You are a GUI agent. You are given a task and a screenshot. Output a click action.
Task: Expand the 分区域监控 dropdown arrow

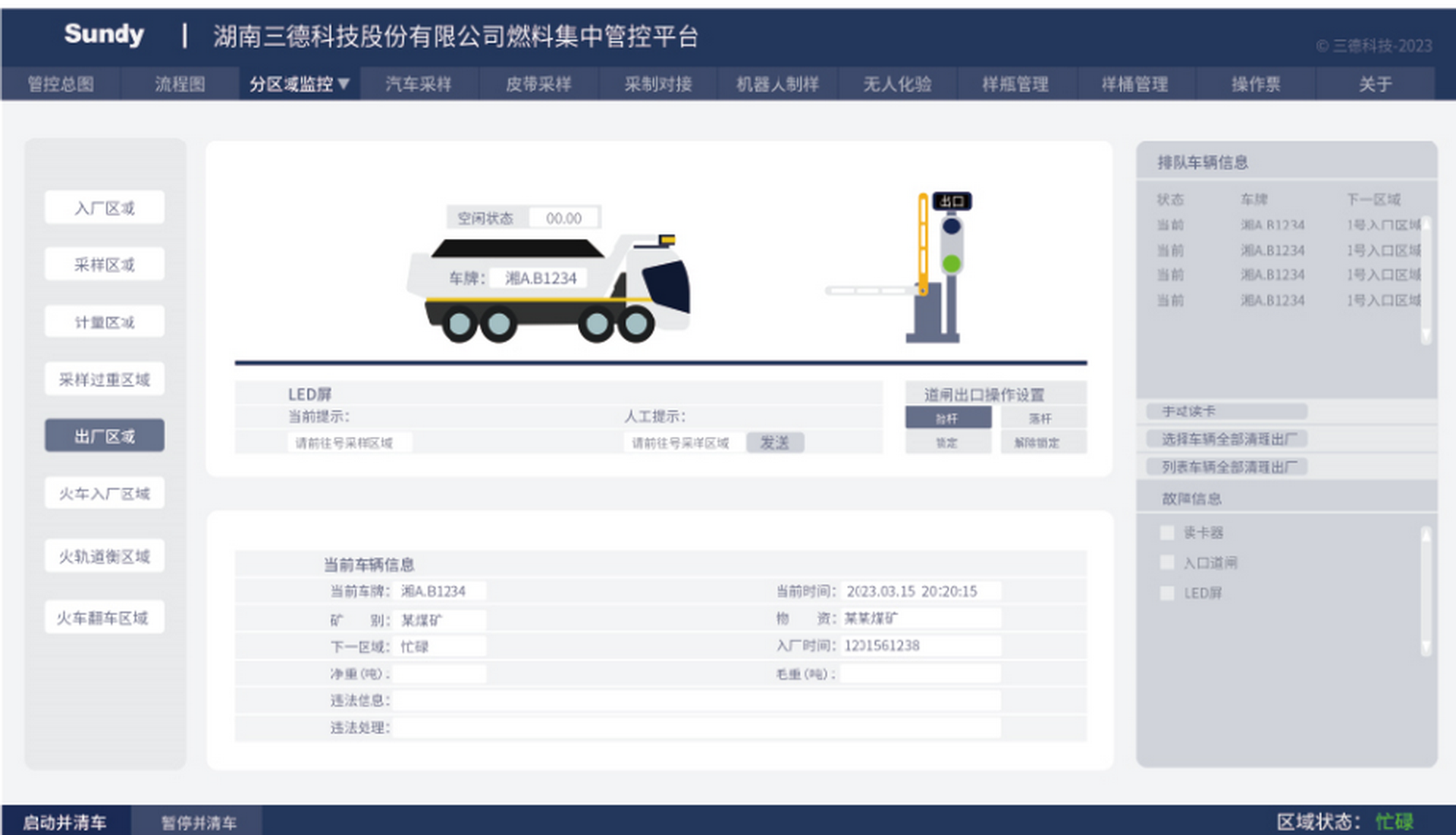(344, 83)
